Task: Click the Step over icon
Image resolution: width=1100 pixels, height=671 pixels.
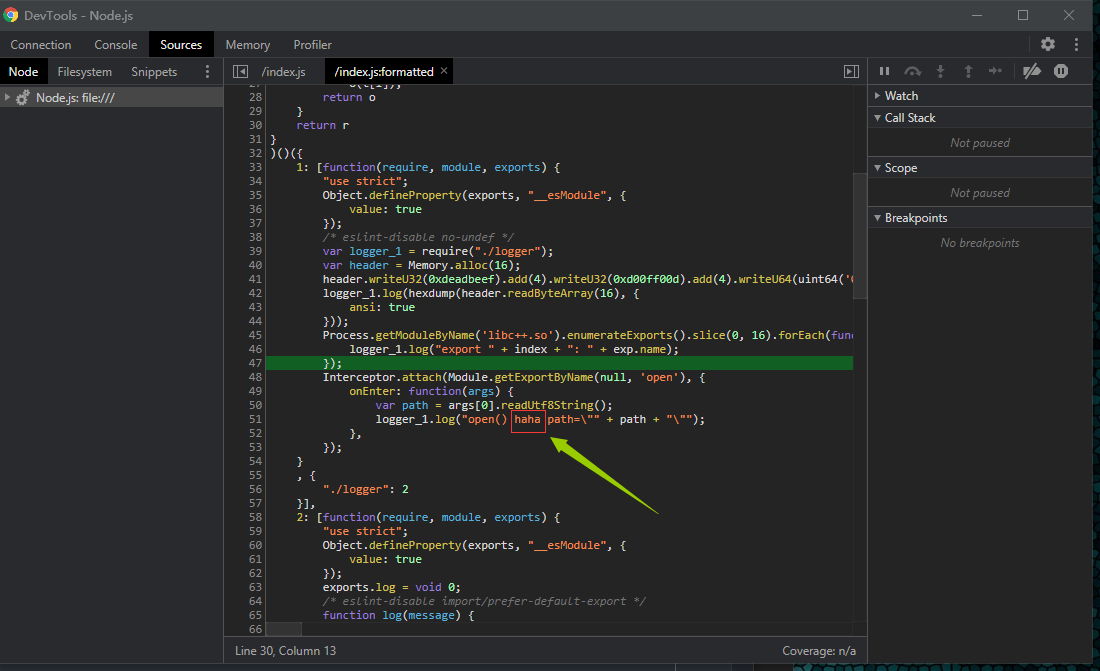Action: (912, 71)
